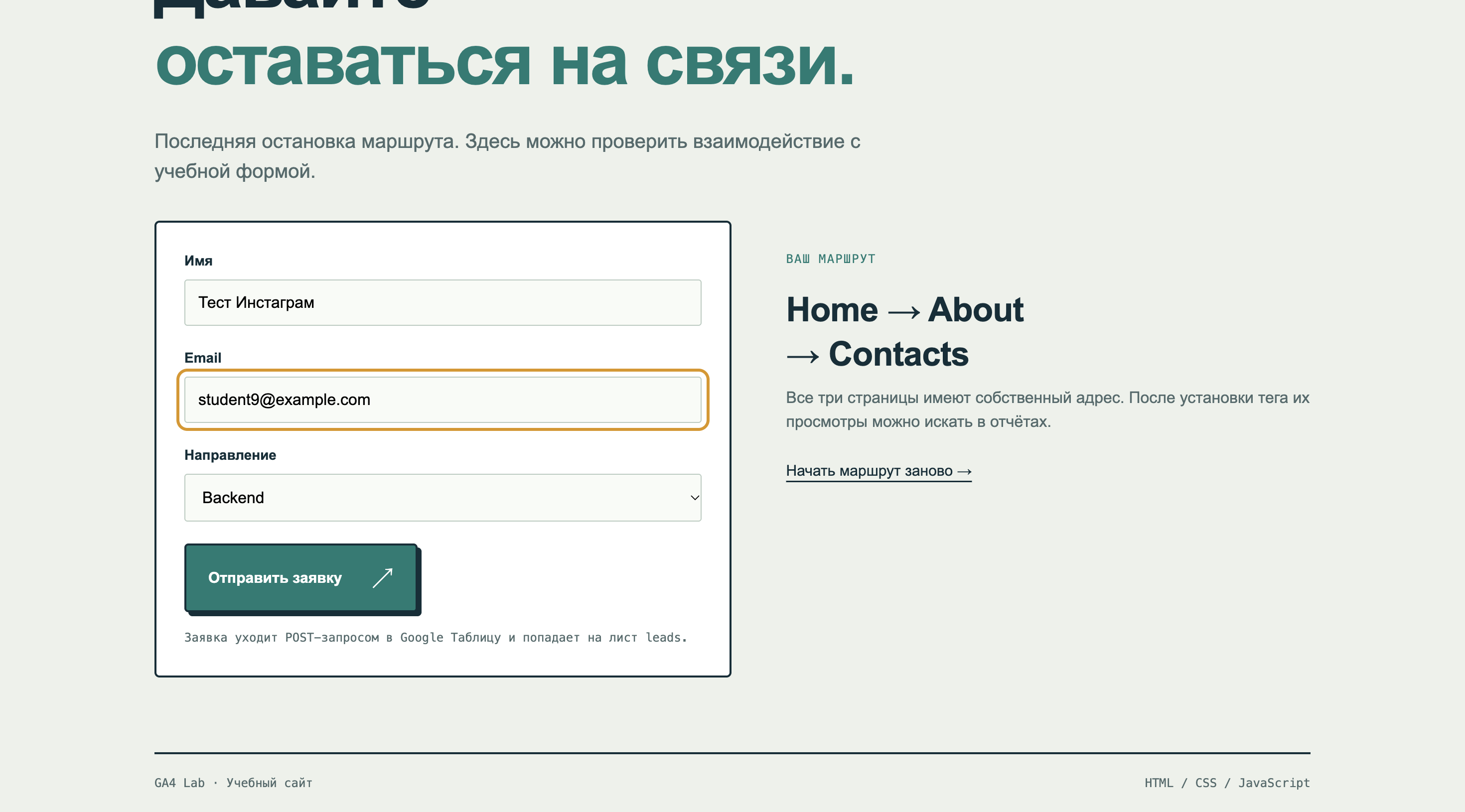Image resolution: width=1465 pixels, height=812 pixels.
Task: Click the Home → About → Contacts route heading
Action: click(x=905, y=331)
